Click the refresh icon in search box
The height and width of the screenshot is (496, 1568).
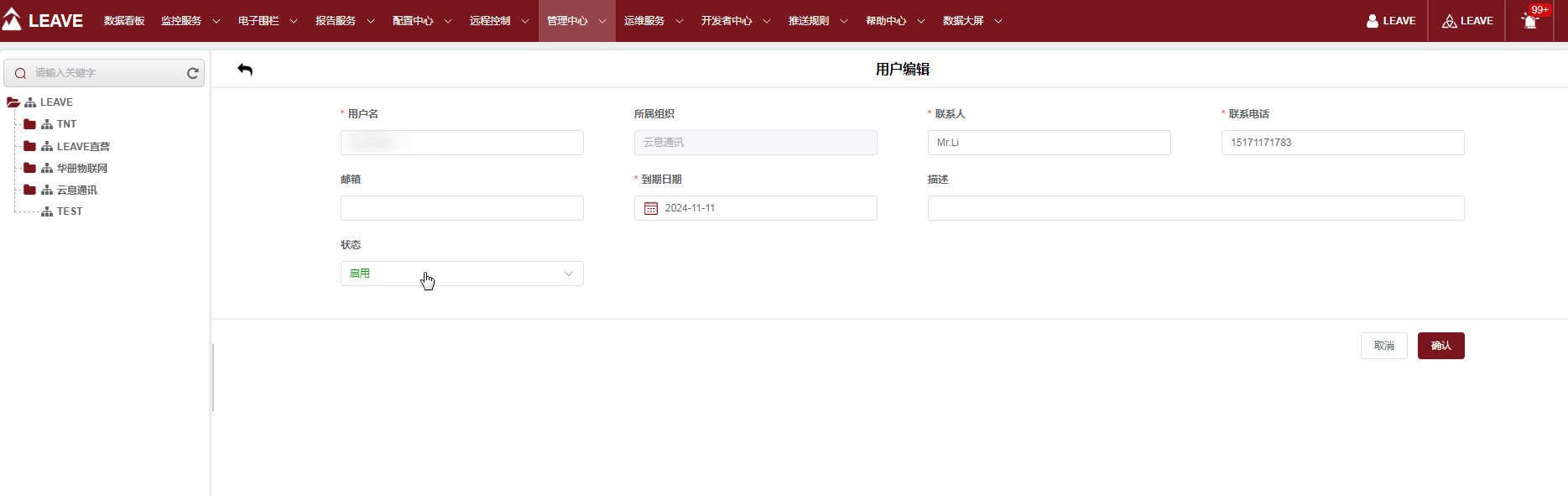pyautogui.click(x=192, y=74)
